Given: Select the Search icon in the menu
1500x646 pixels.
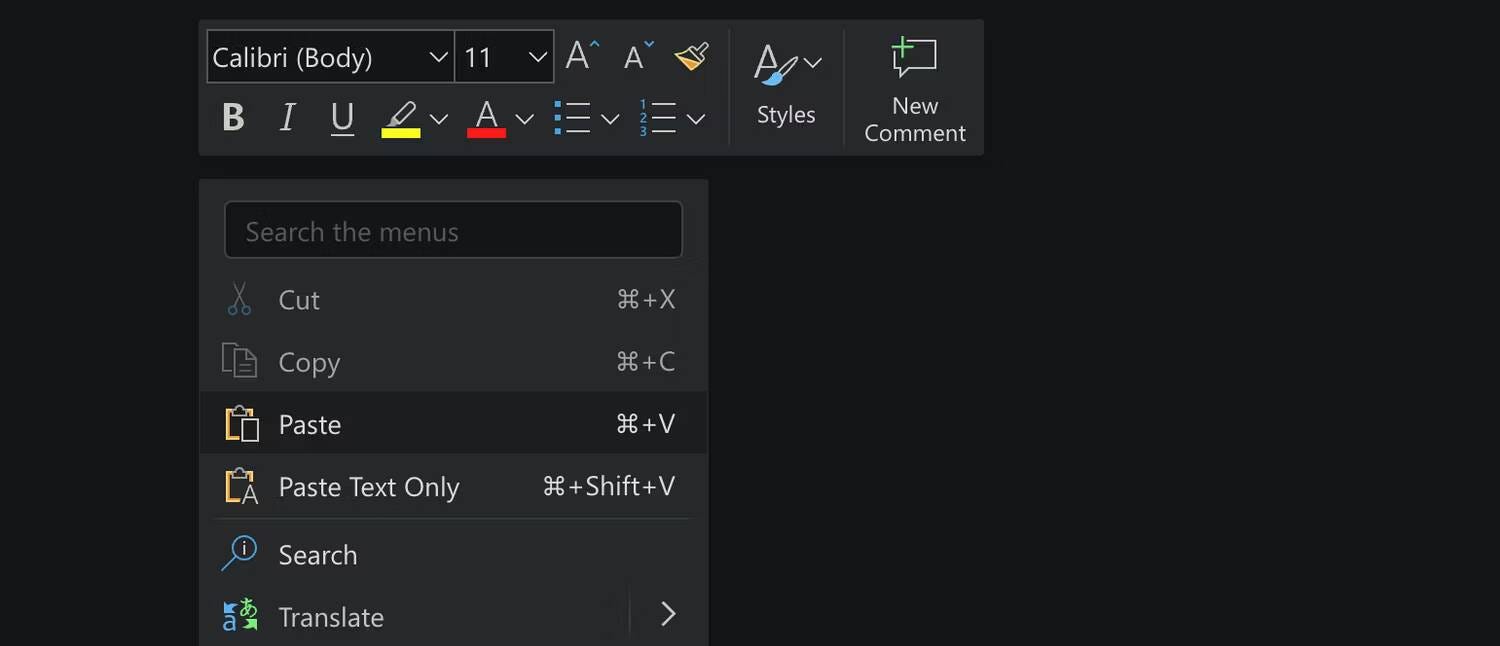Looking at the screenshot, I should pos(239,554).
